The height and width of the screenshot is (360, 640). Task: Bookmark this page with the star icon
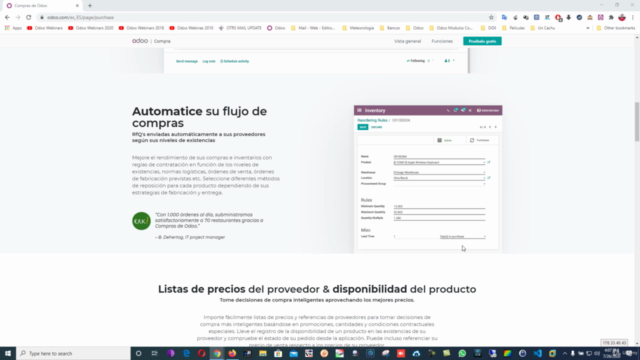(x=491, y=18)
